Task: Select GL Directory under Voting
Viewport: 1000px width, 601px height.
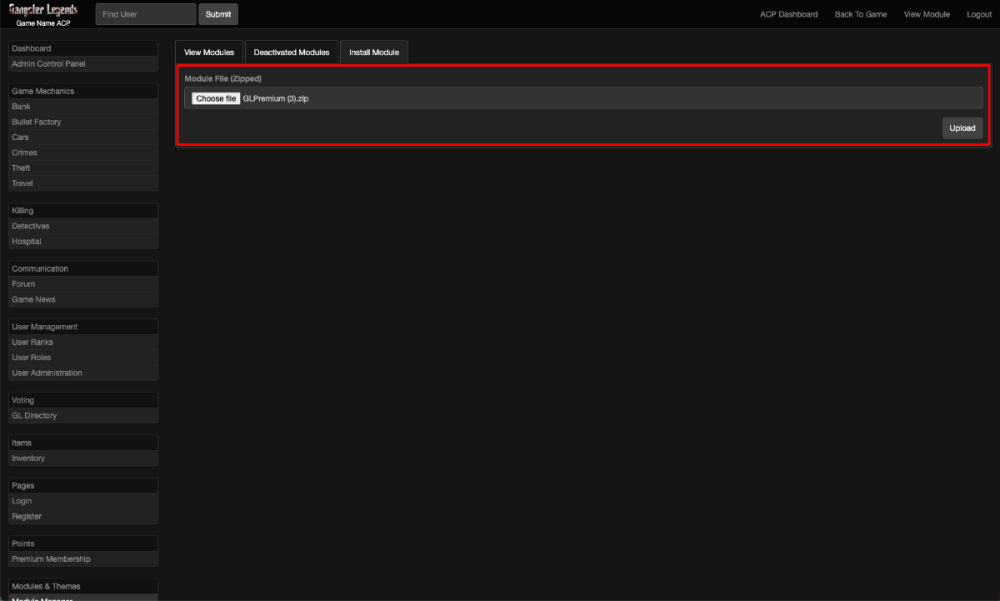Action: (34, 416)
